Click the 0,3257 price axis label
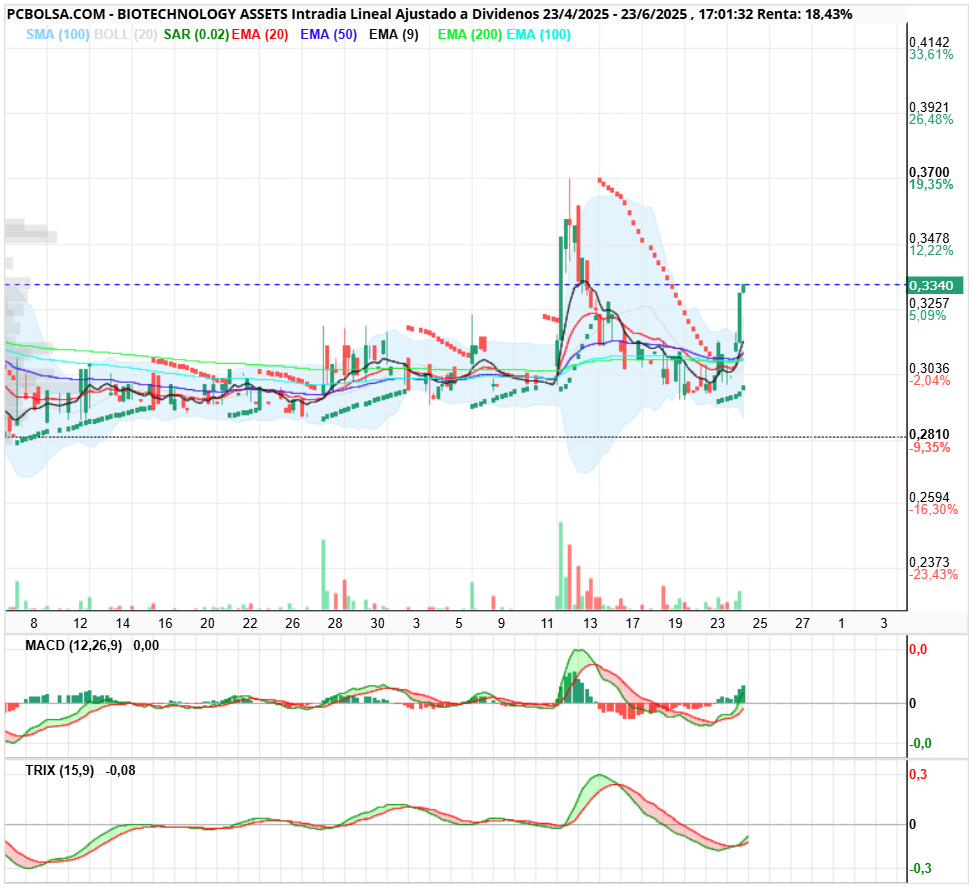This screenshot has width=973, height=888. 929,303
